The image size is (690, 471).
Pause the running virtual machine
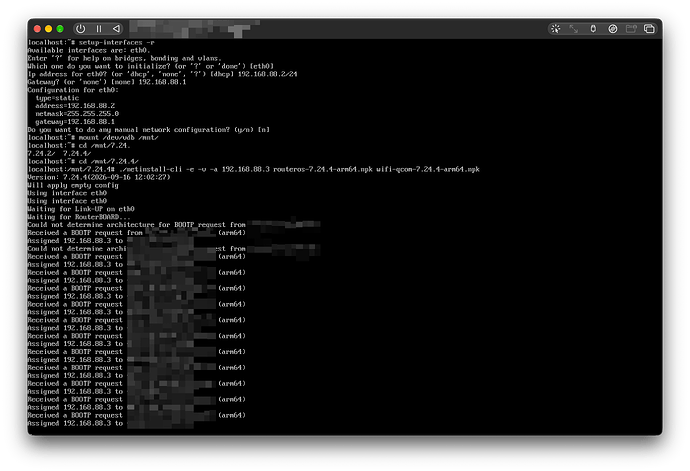99,29
